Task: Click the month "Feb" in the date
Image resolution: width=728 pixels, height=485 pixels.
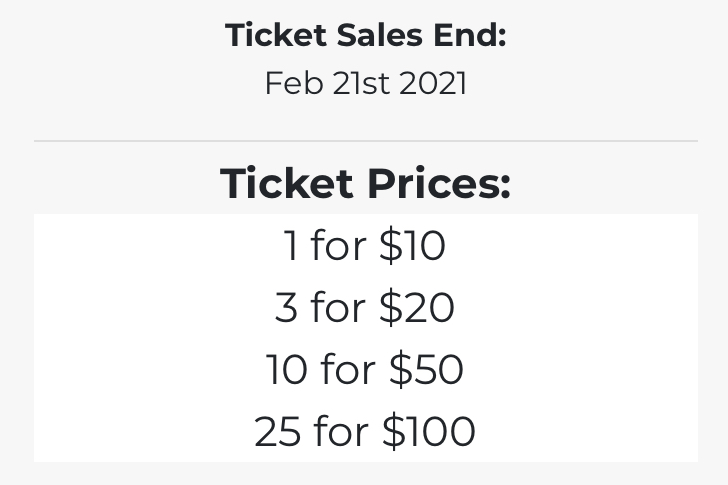Action: tap(294, 84)
